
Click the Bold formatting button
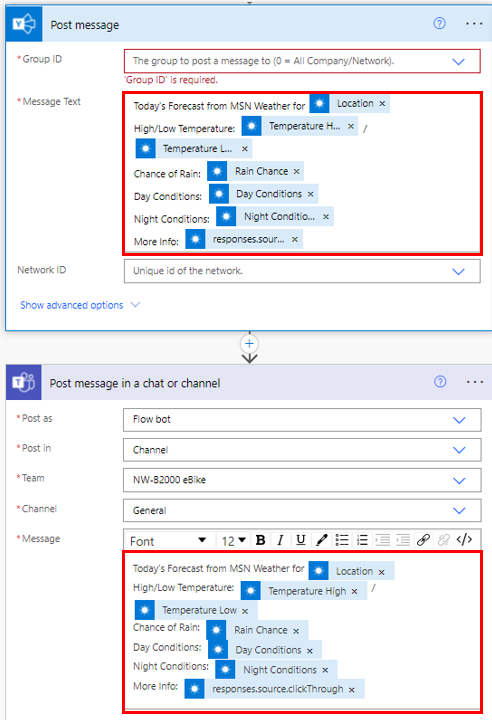point(260,540)
